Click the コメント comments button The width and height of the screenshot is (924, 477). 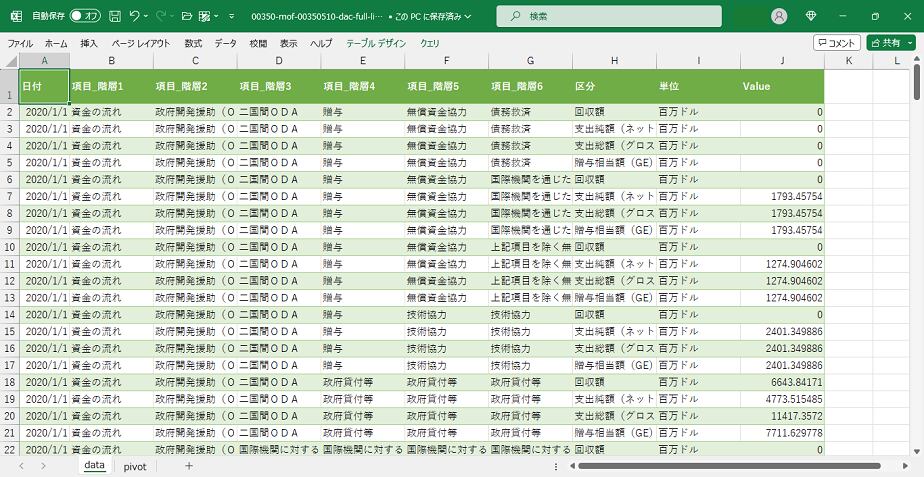click(836, 43)
